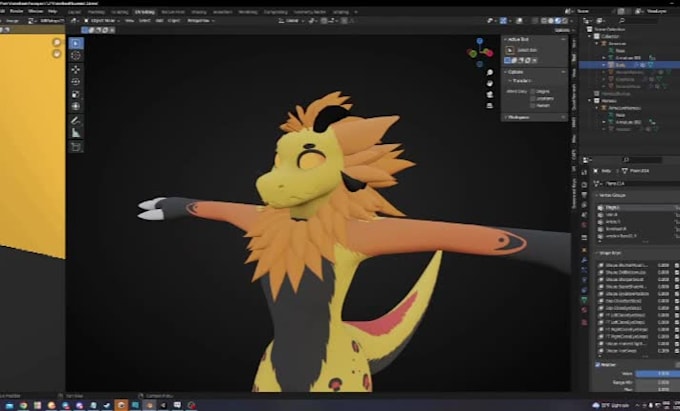Click the Range Min field
This screenshot has height=411, width=680.
tap(658, 382)
